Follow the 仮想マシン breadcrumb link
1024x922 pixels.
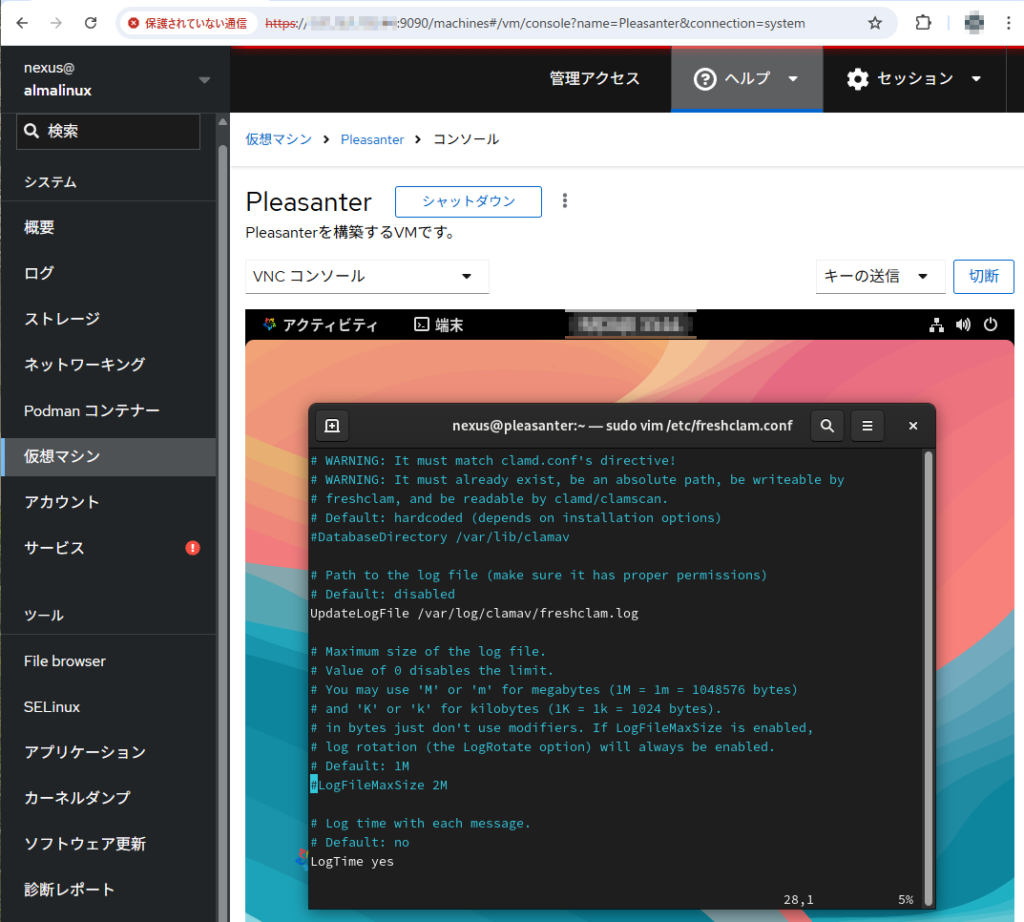(279, 140)
